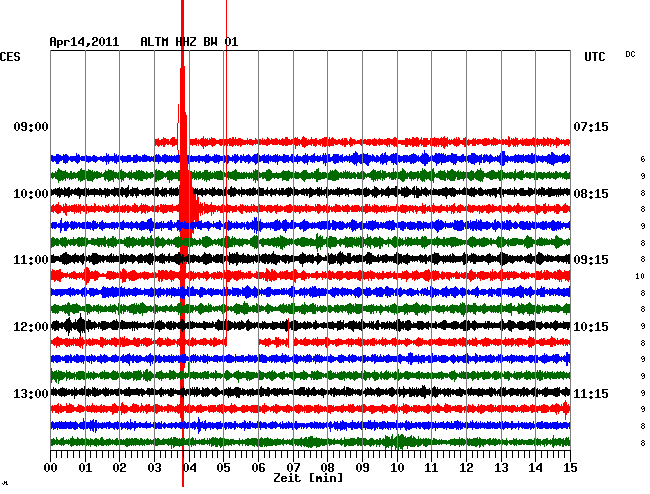Image resolution: width=650 pixels, height=494 pixels.
Task: Click minute tick label 09
Action: [362, 468]
